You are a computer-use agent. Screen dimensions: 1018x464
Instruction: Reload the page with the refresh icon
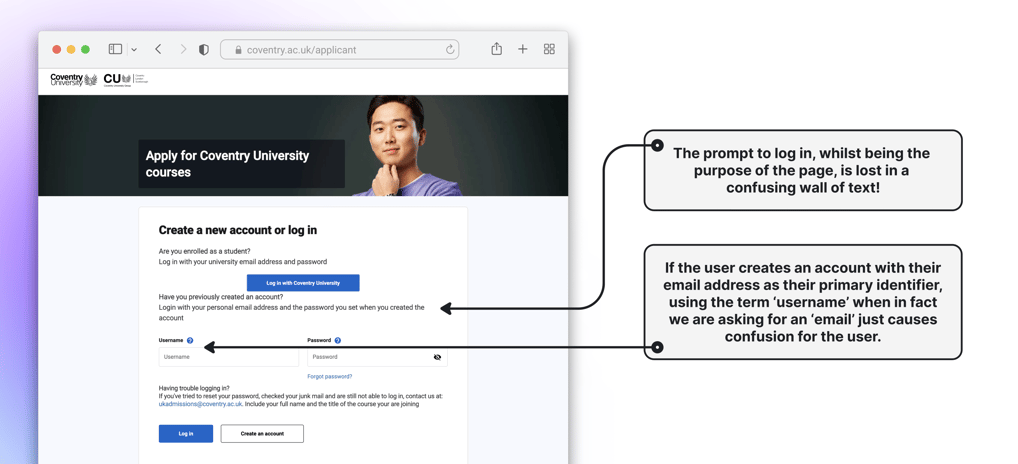coord(449,49)
